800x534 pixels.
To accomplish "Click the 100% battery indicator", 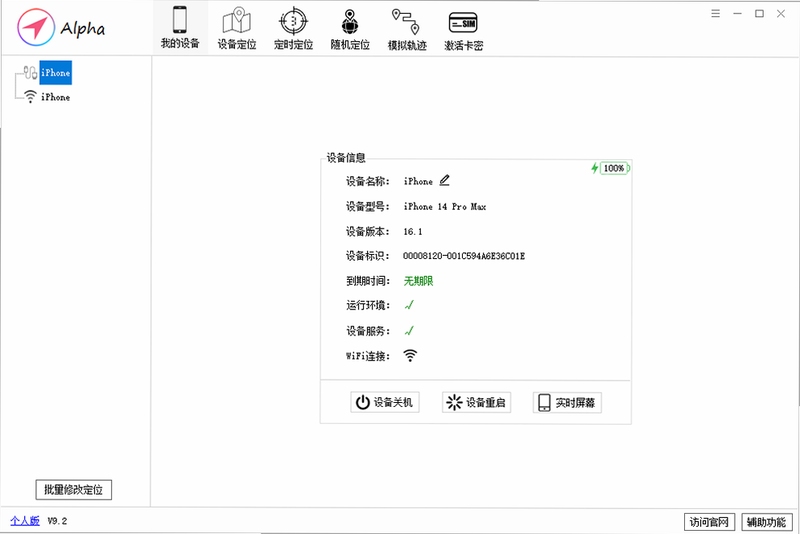I will click(615, 168).
